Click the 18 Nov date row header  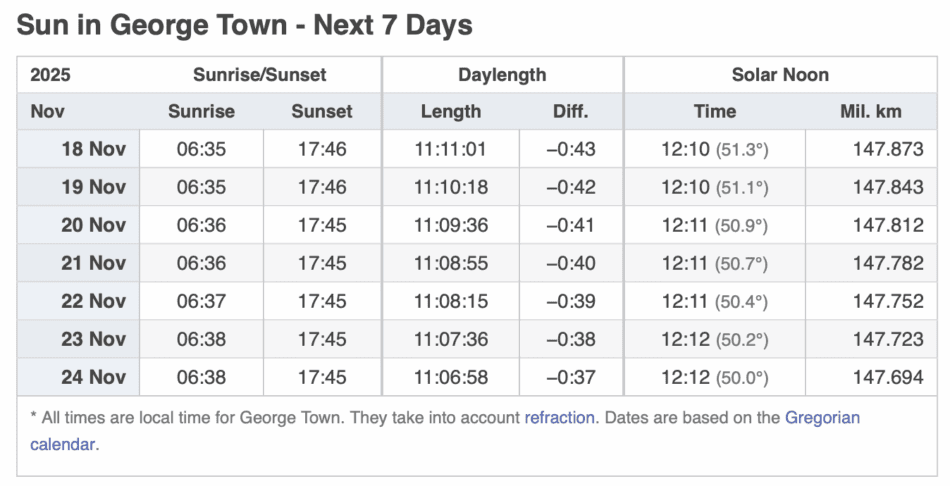tap(93, 150)
